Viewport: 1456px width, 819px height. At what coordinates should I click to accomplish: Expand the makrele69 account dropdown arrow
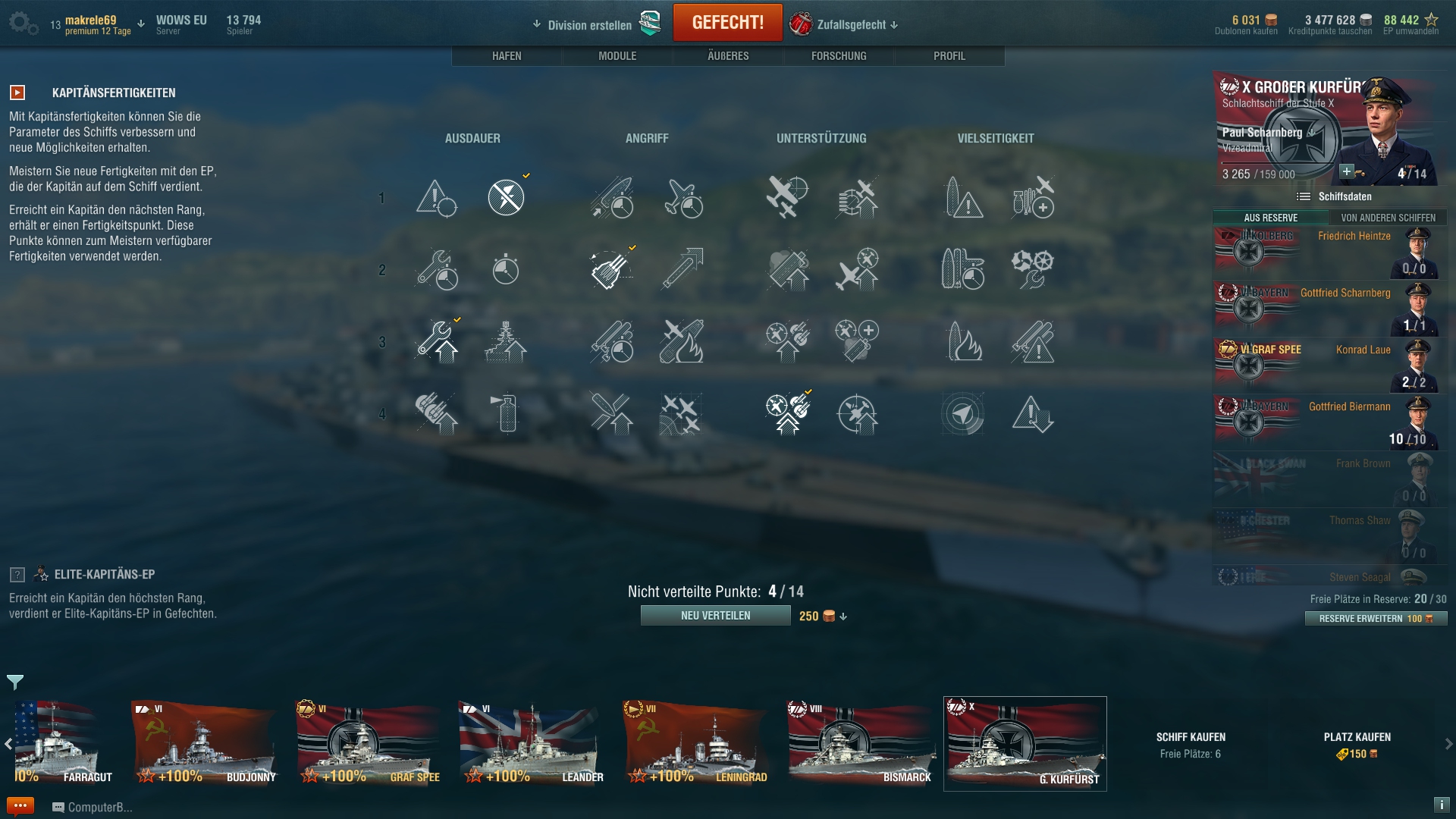pos(141,24)
